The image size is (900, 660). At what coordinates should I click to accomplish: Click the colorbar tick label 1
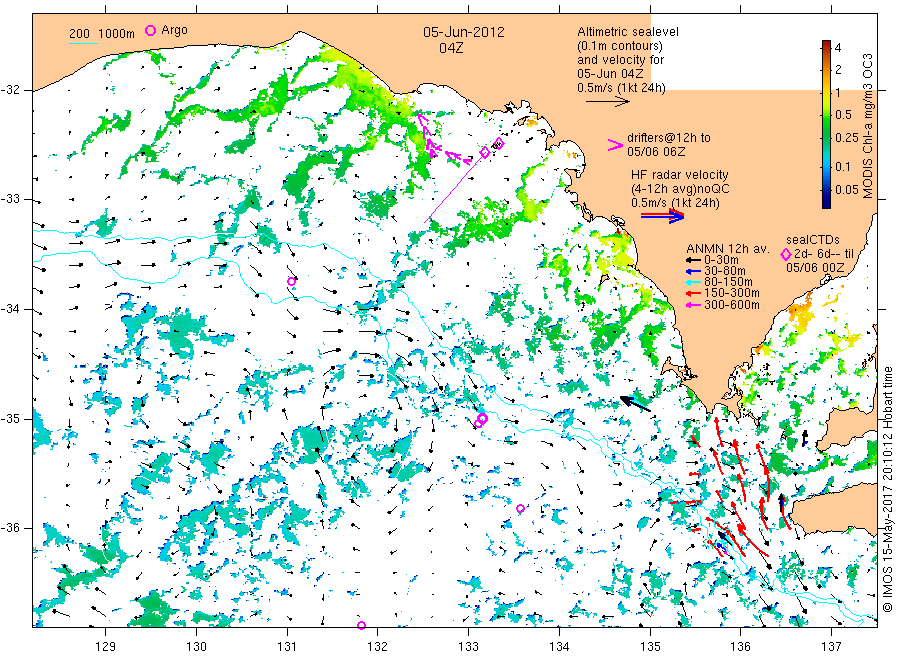point(837,92)
